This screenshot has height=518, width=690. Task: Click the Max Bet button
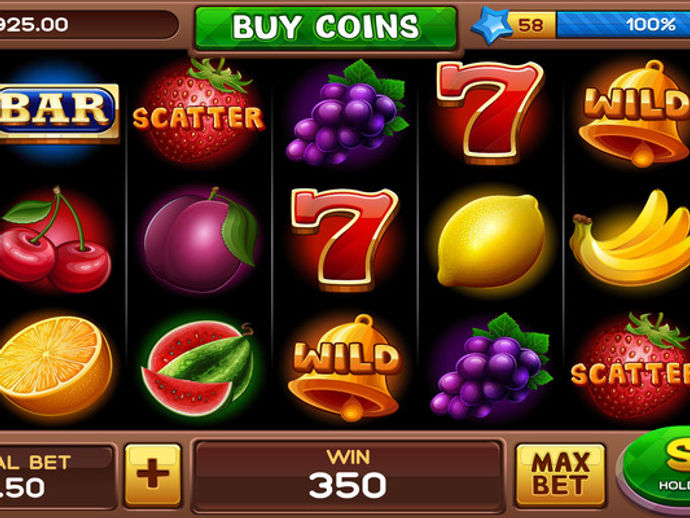tap(561, 475)
